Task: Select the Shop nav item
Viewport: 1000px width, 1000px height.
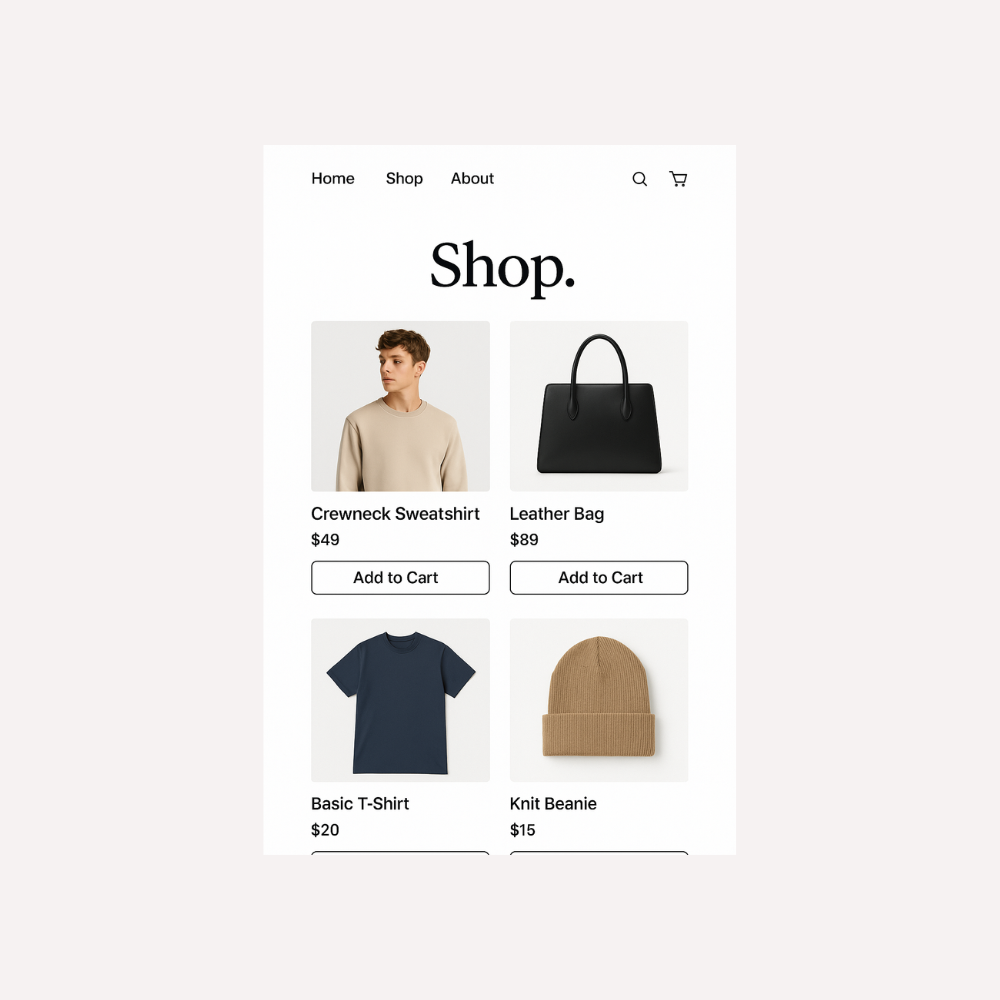Action: [404, 179]
